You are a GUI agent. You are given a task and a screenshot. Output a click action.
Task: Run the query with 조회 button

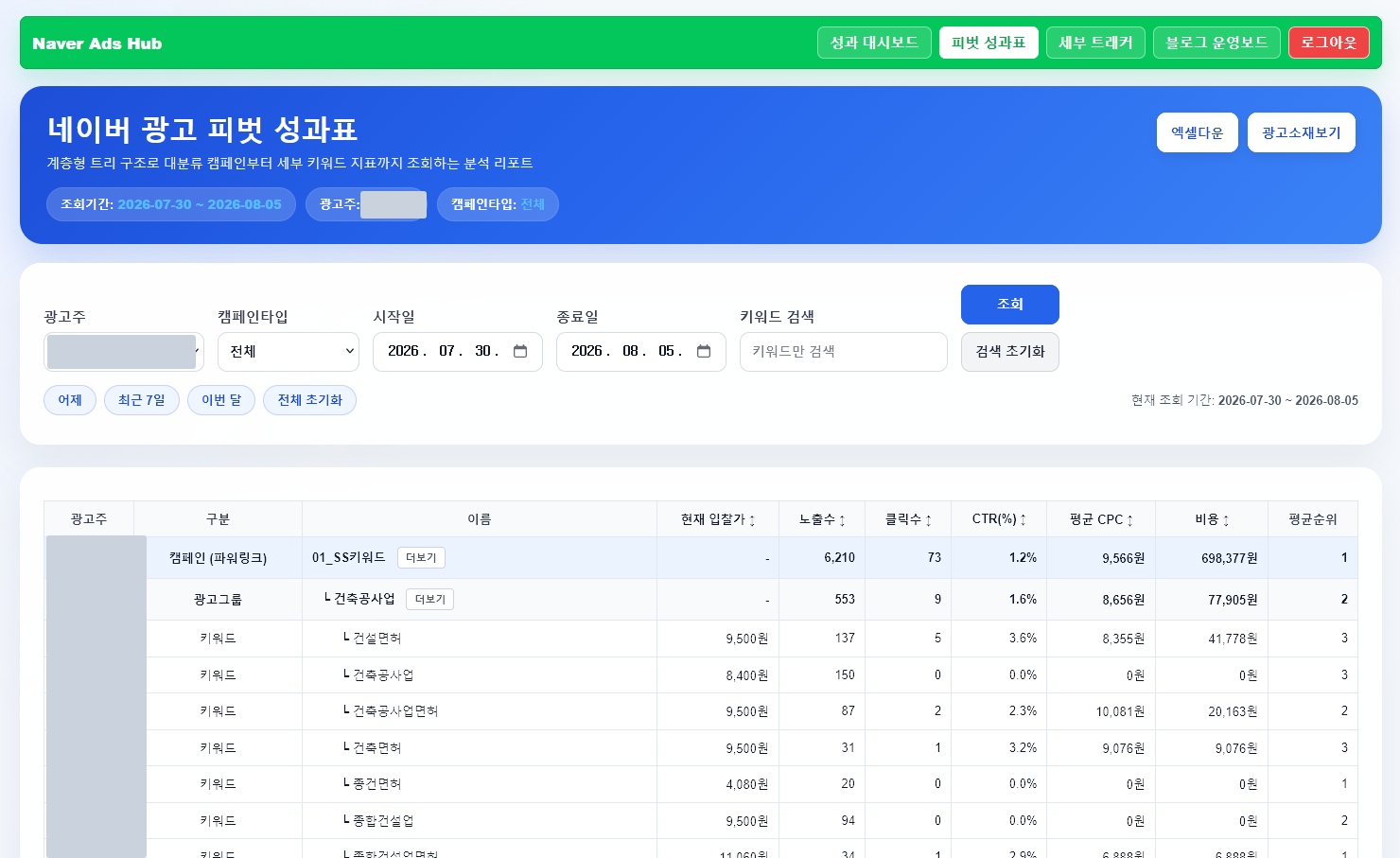coord(1010,305)
